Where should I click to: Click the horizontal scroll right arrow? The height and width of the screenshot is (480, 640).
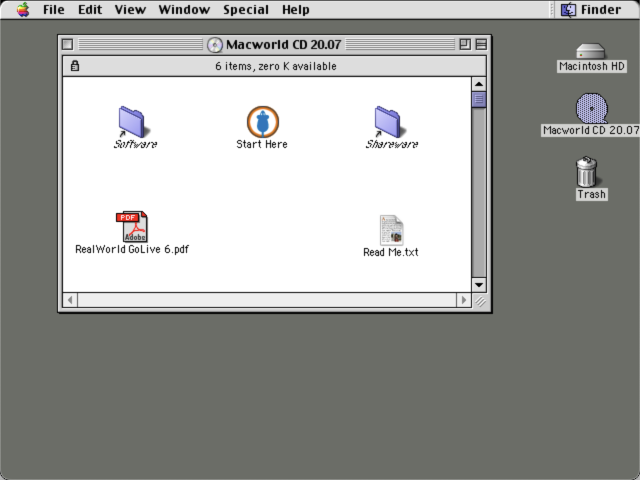464,300
